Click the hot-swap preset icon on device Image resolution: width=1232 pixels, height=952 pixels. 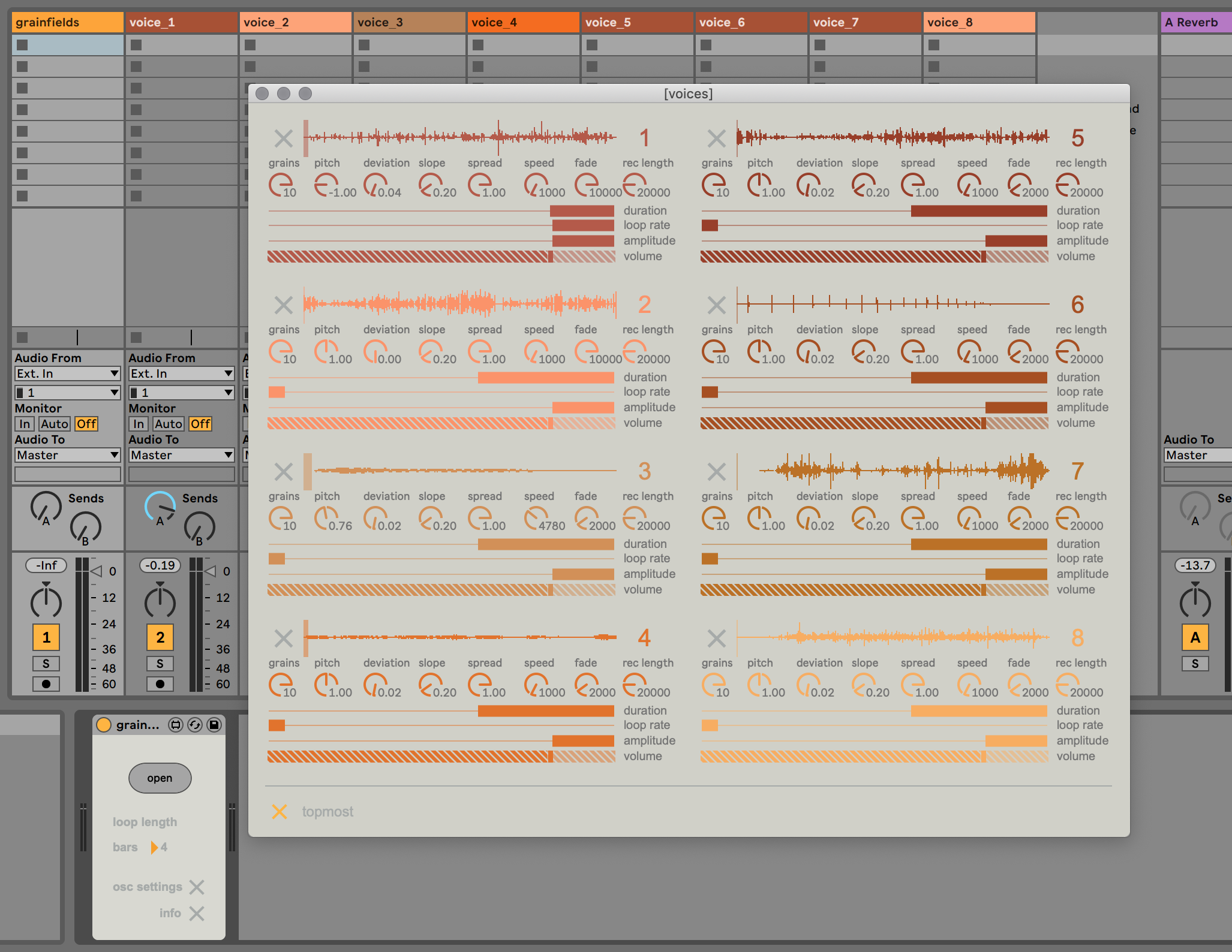click(195, 725)
